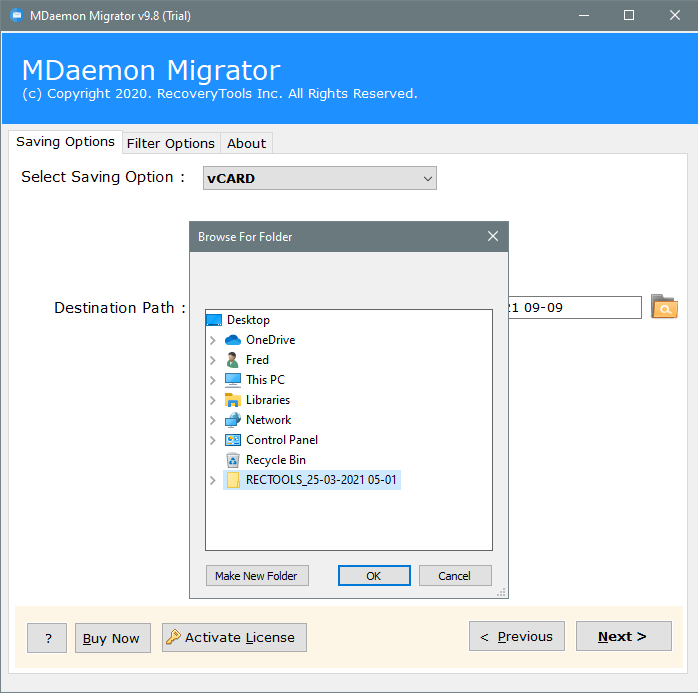Select the Recycle Bin label
This screenshot has width=698, height=693.
[x=276, y=460]
